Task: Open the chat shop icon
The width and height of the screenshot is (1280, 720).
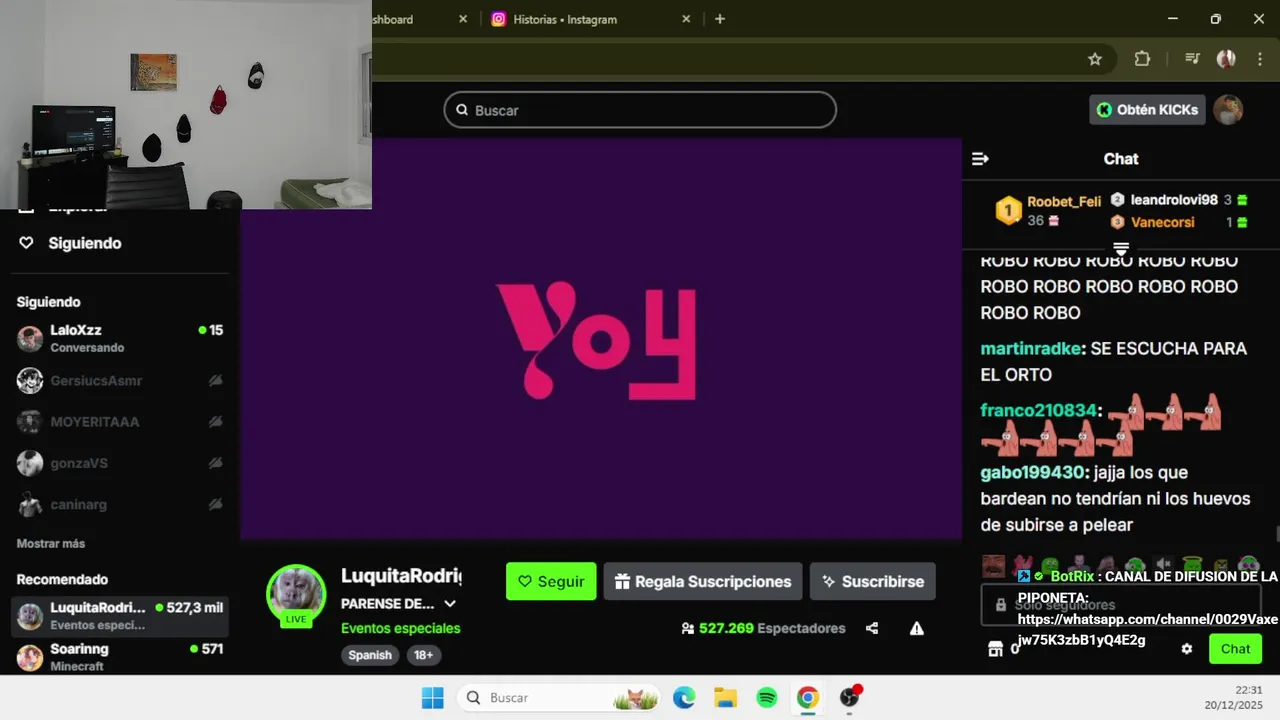Action: tap(995, 649)
